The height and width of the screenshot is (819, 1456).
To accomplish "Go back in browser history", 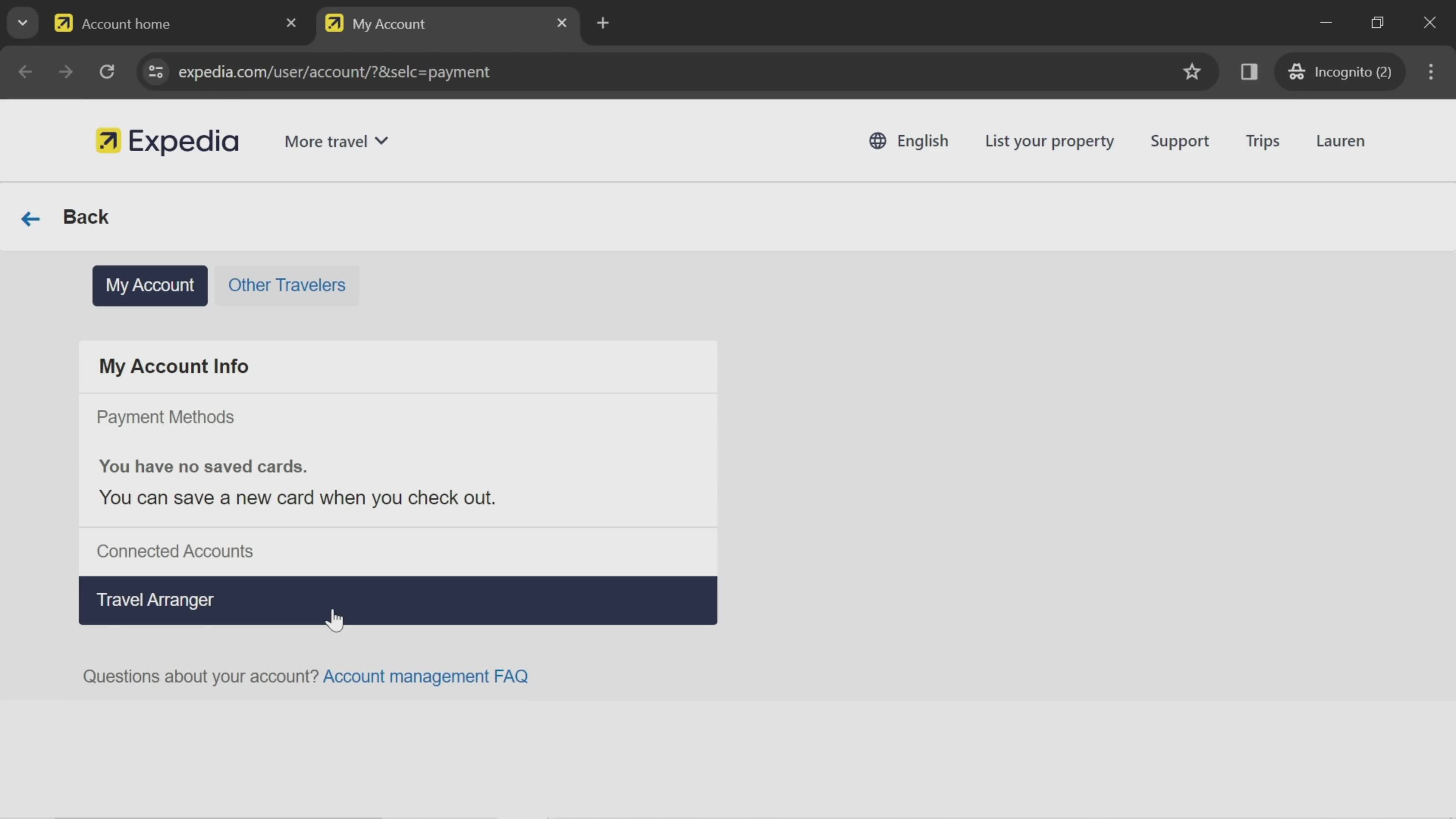I will (25, 72).
